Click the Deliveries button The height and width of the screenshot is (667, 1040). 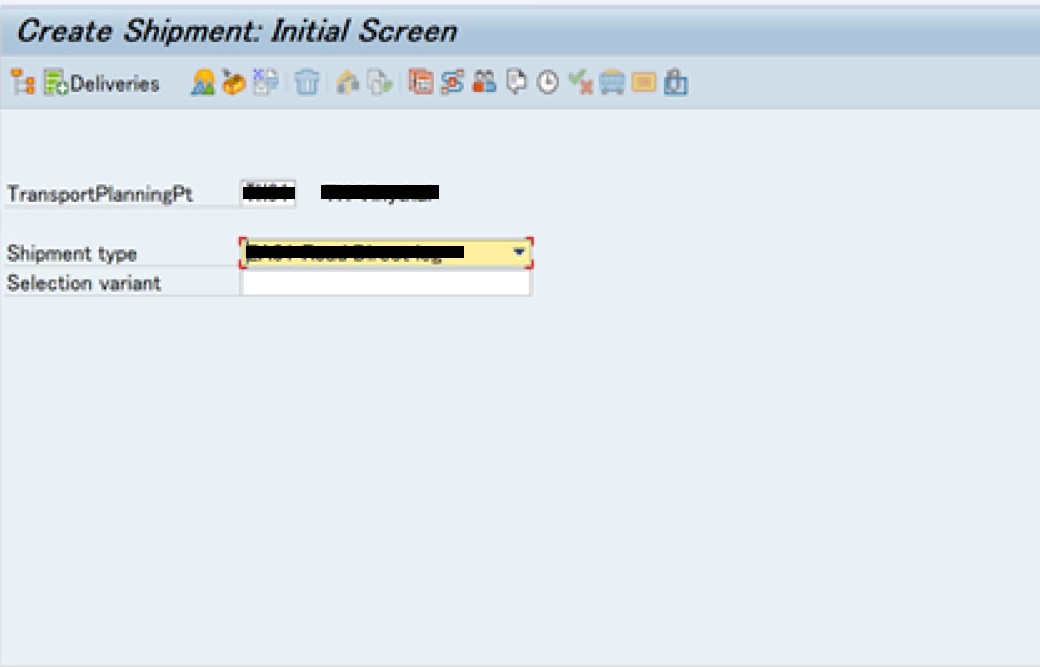[x=101, y=84]
